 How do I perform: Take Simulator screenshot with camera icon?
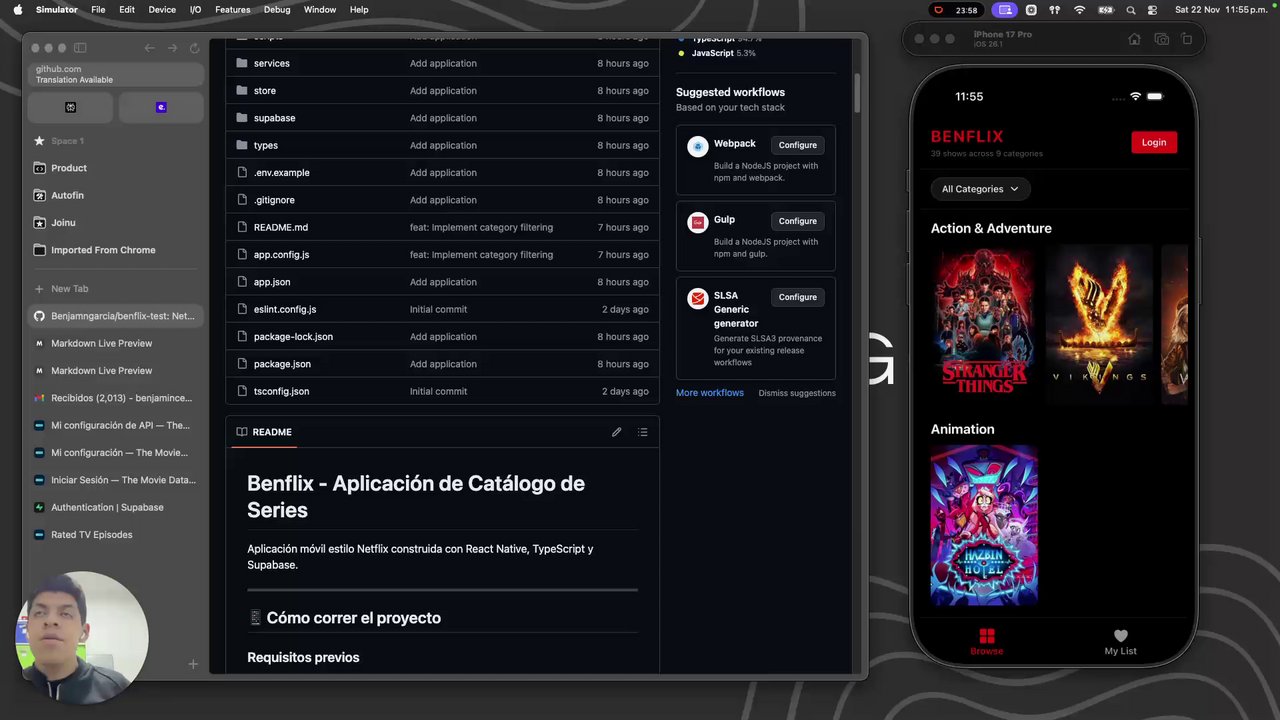[1161, 39]
